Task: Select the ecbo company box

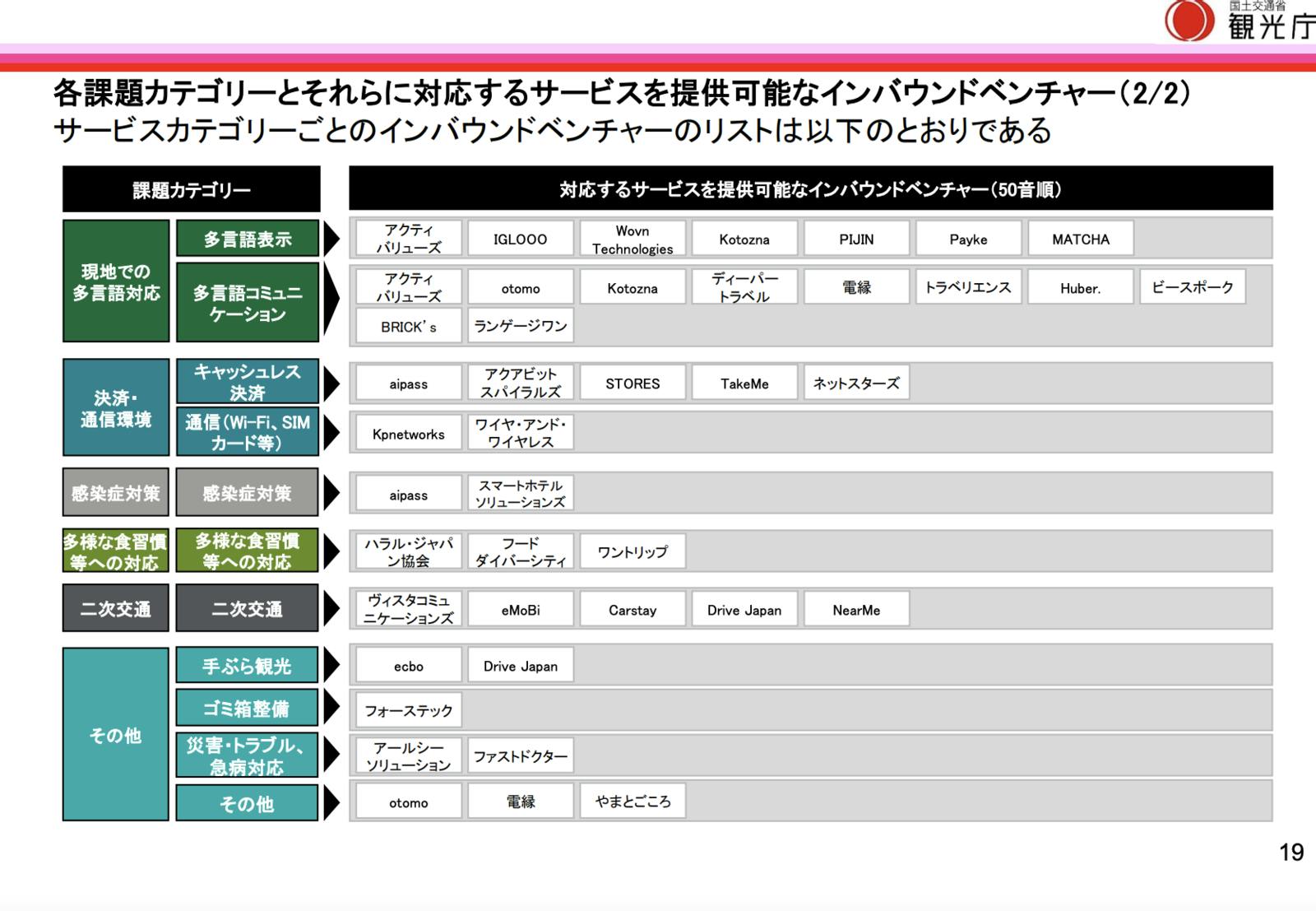Action: (x=409, y=666)
